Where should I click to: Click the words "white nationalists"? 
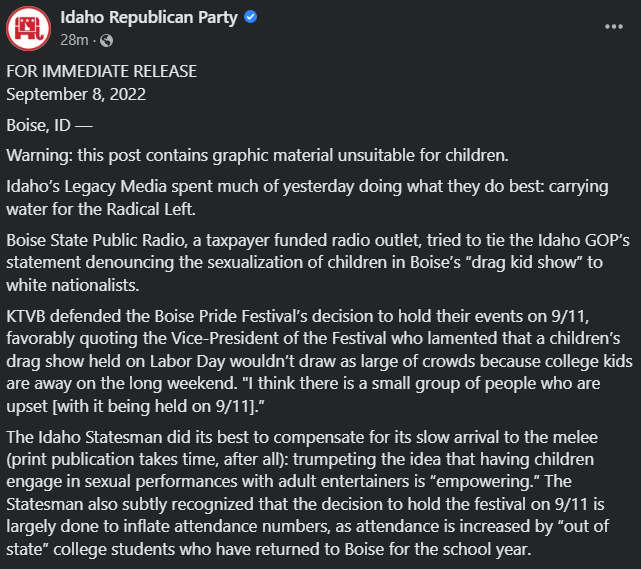(x=72, y=285)
